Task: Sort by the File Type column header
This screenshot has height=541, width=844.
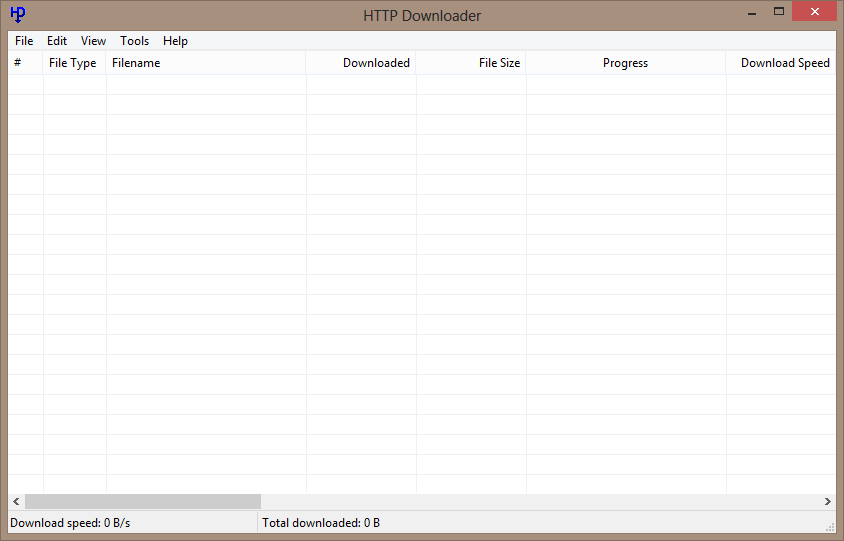Action: pyautogui.click(x=74, y=63)
